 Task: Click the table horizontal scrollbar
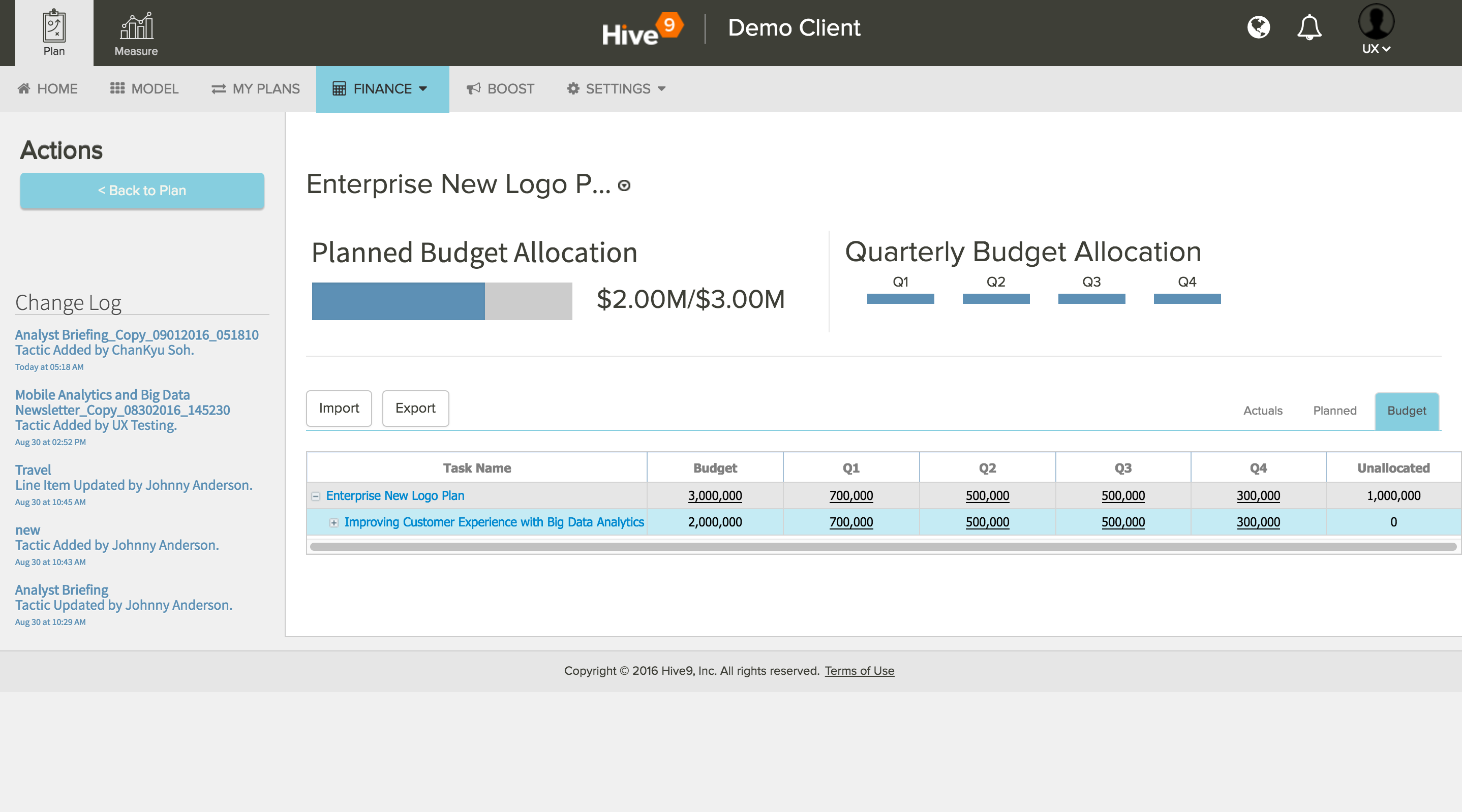click(x=882, y=546)
